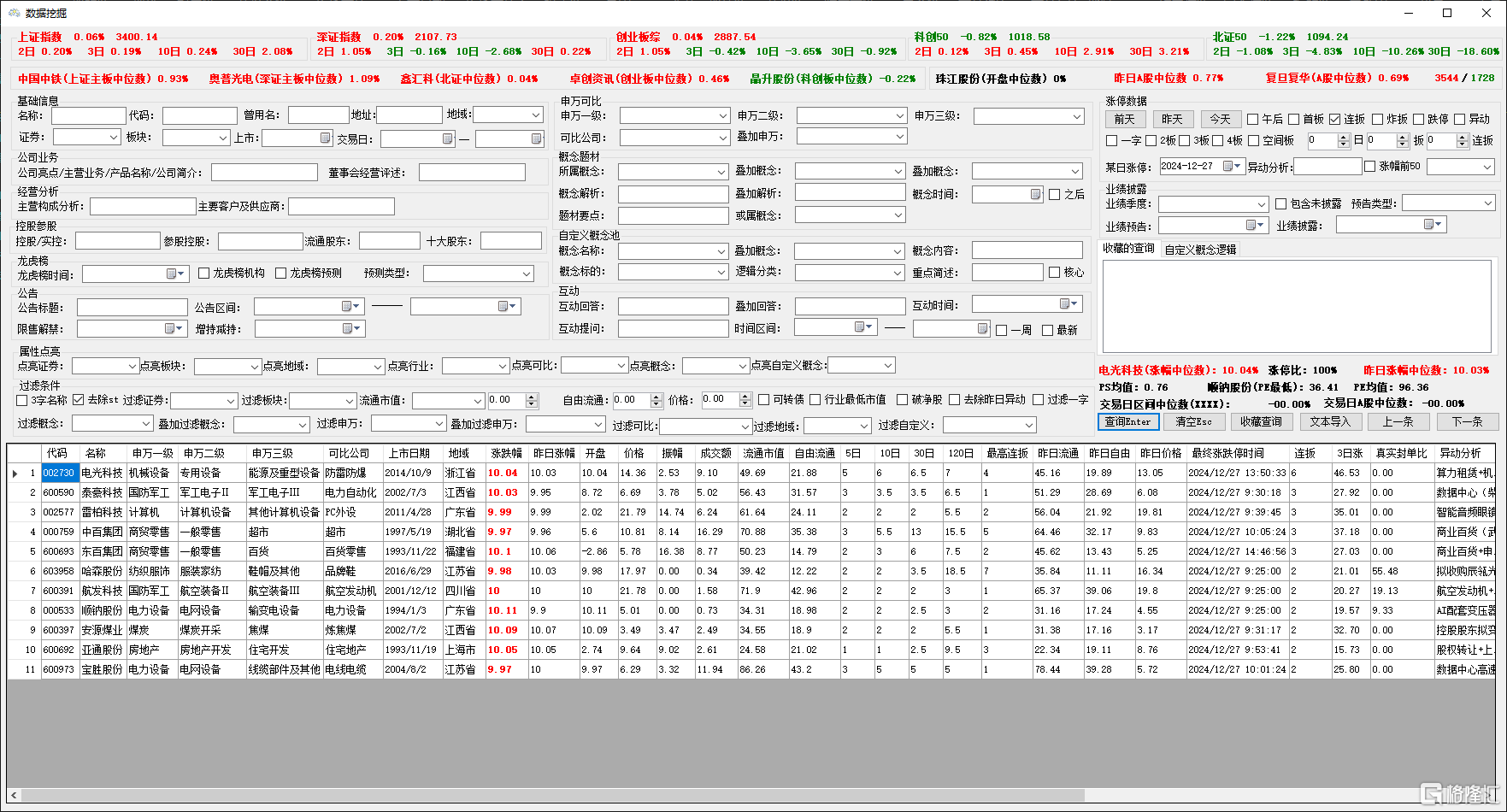
Task: Click the 名称 input field
Action: point(89,115)
